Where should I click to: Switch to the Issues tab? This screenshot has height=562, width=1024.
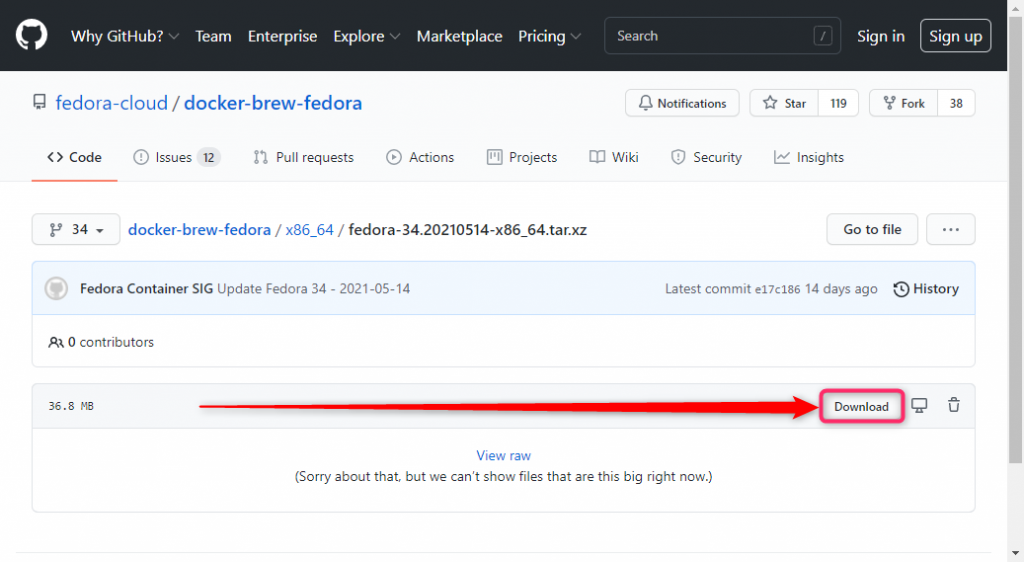(176, 157)
